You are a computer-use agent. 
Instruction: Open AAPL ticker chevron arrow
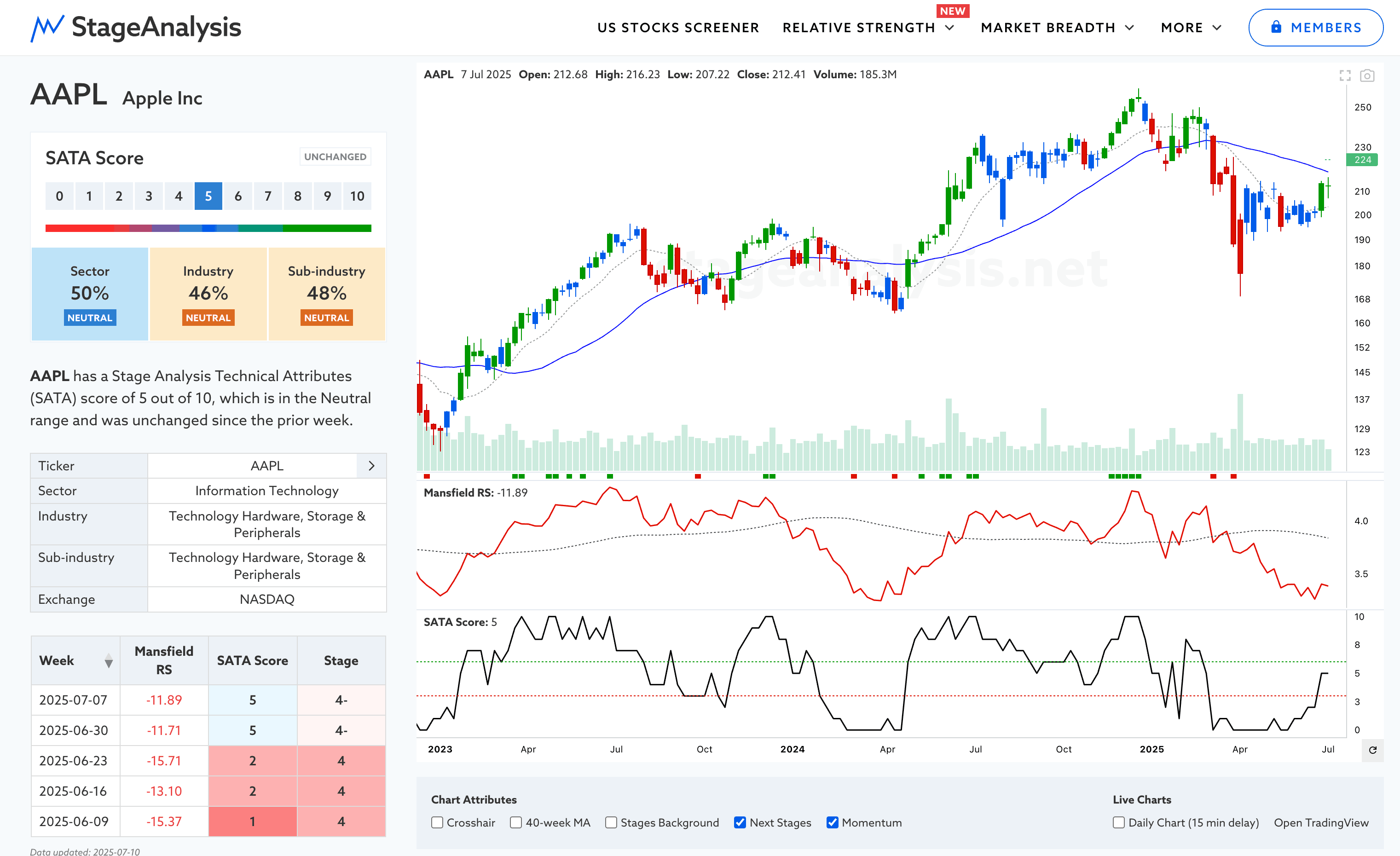tap(371, 466)
